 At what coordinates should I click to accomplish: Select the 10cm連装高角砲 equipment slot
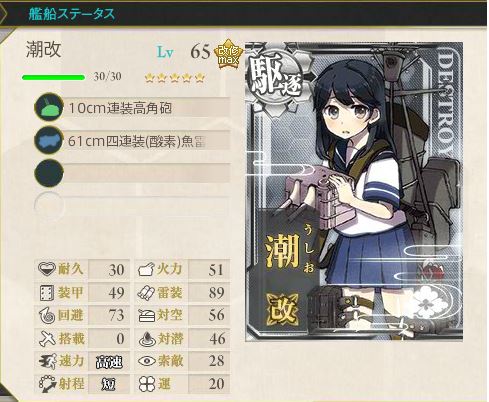tap(132, 108)
